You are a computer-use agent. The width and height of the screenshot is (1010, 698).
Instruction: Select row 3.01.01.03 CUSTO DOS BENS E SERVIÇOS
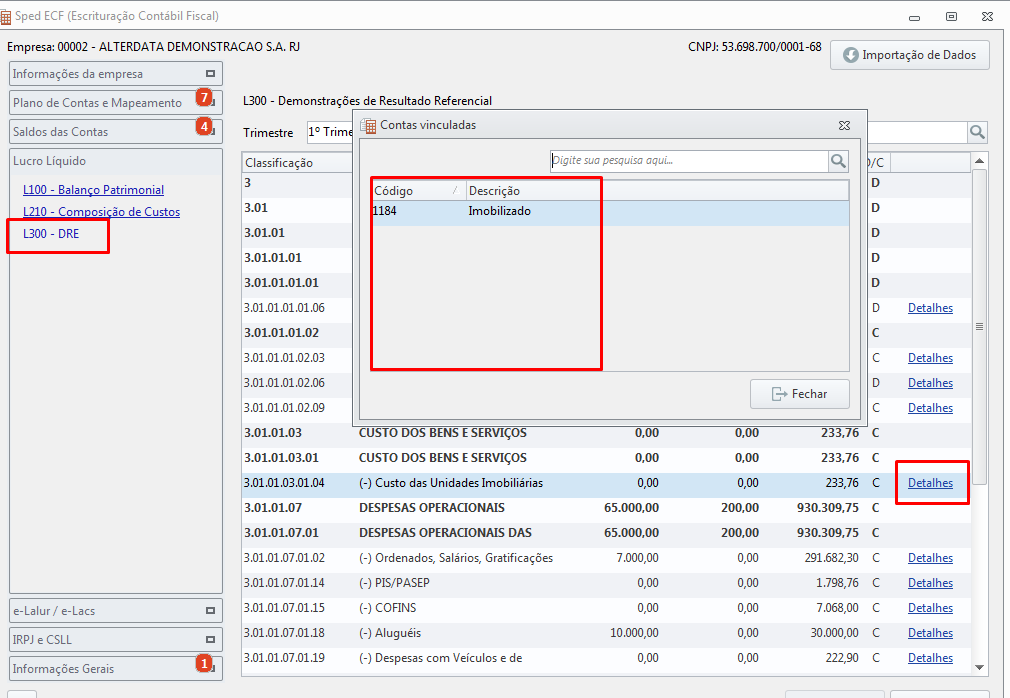coord(606,433)
